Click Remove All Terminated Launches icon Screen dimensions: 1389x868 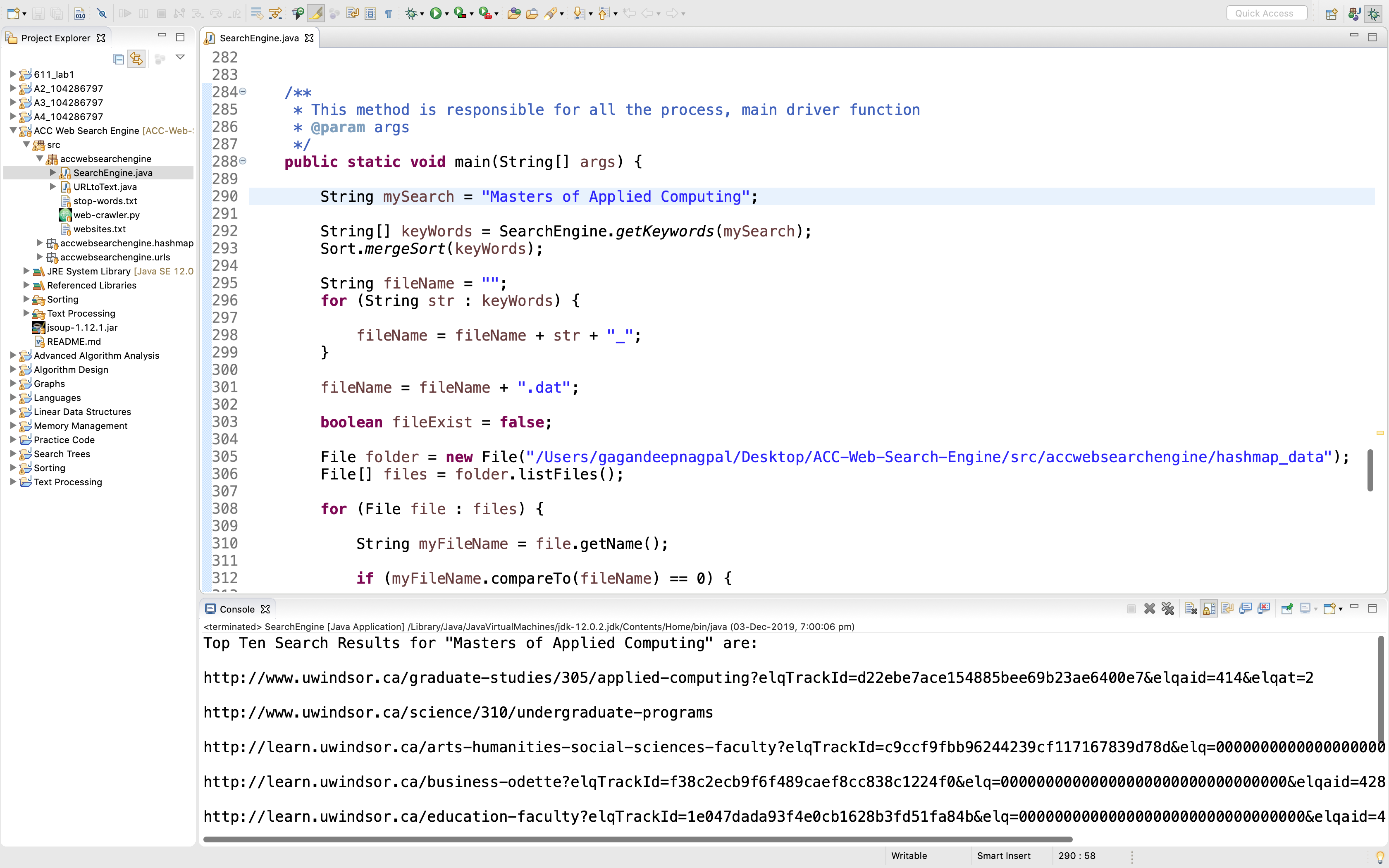point(1167,608)
